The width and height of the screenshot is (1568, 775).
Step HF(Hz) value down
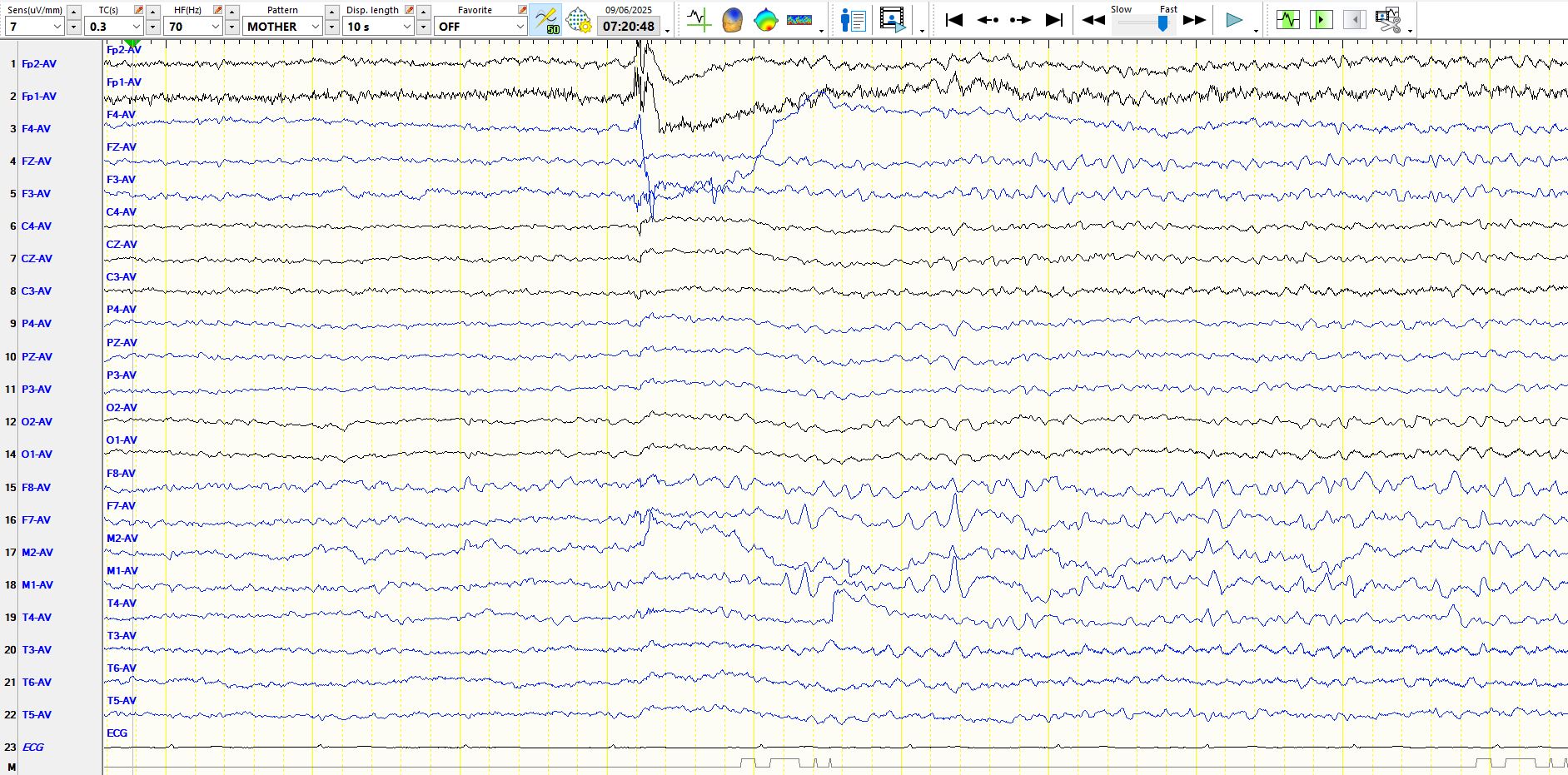231,27
